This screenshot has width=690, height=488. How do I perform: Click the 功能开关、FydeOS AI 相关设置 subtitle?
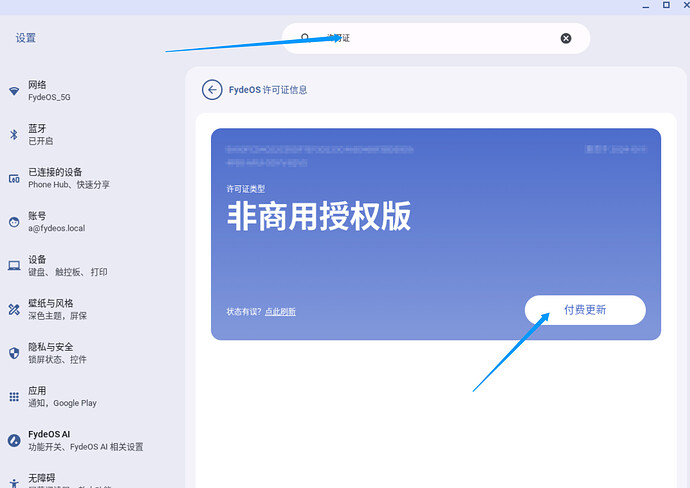pos(86,447)
